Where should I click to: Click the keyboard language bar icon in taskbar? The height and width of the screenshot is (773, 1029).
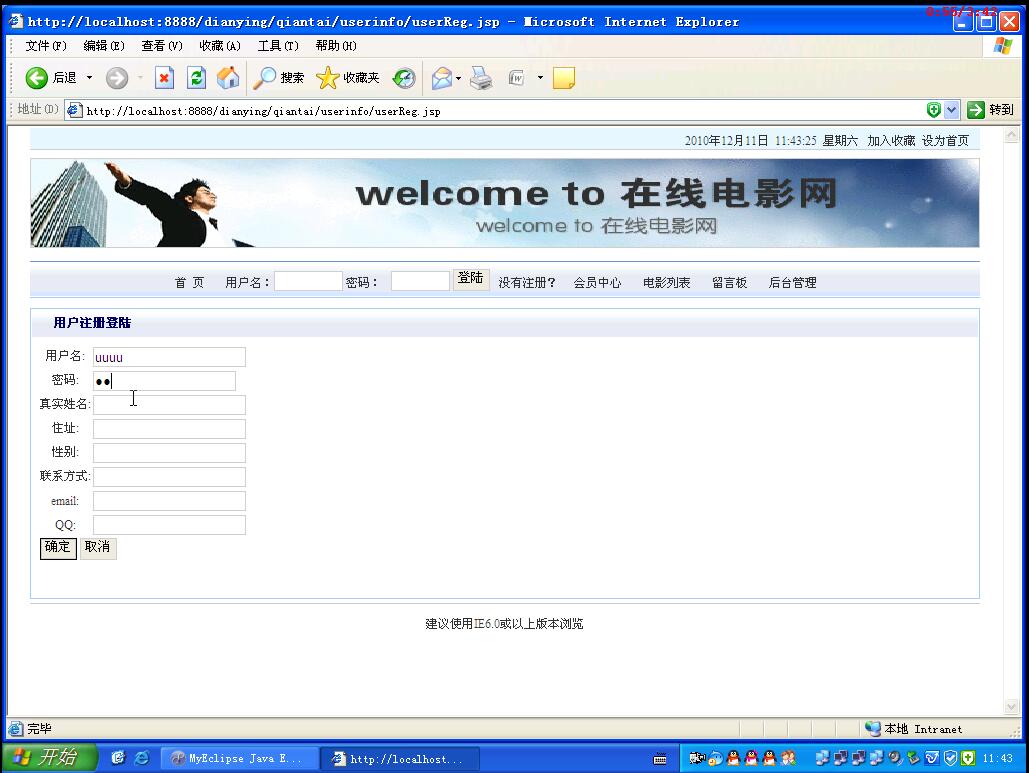click(x=660, y=759)
